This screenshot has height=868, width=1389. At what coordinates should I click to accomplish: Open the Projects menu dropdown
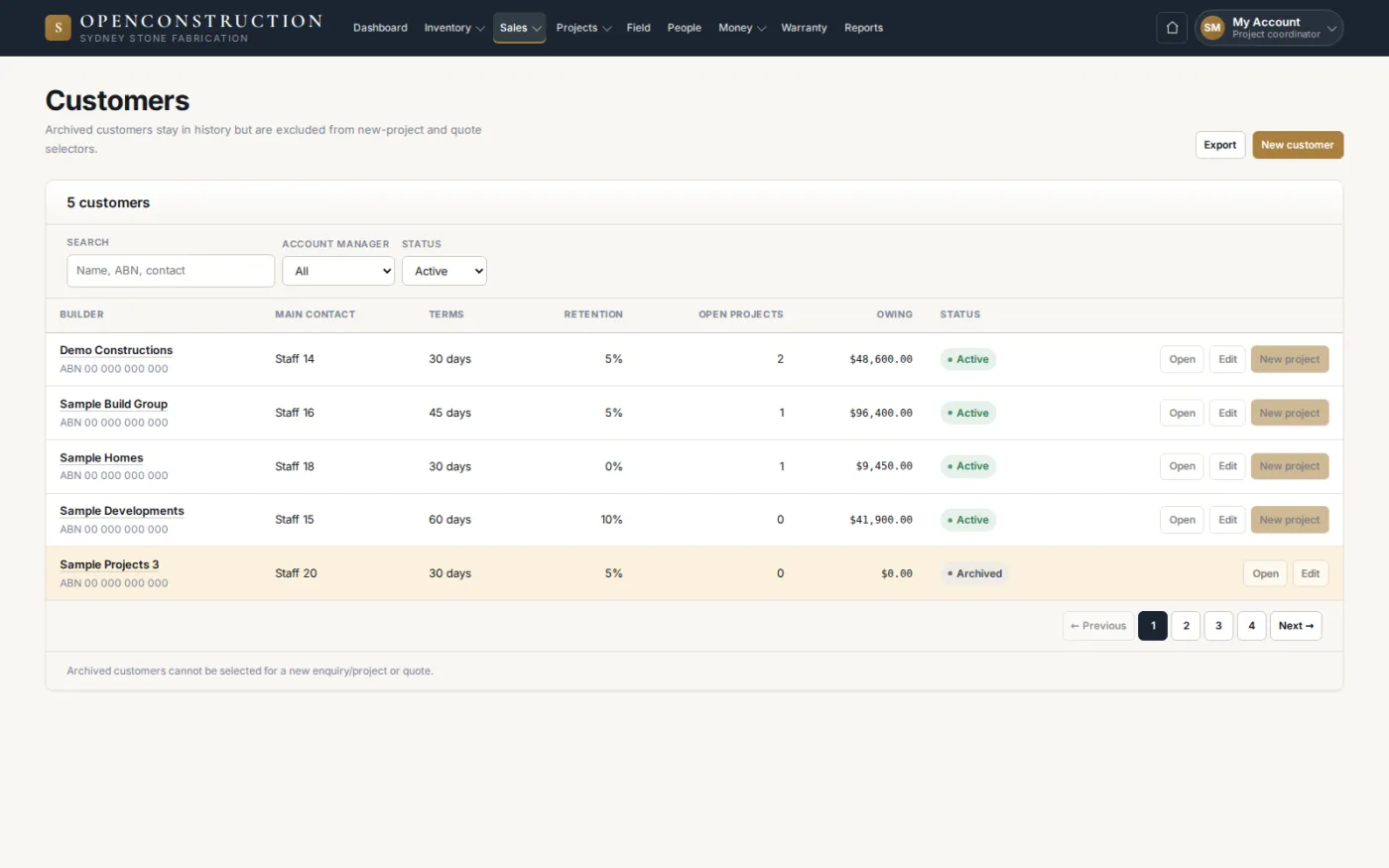pyautogui.click(x=583, y=28)
